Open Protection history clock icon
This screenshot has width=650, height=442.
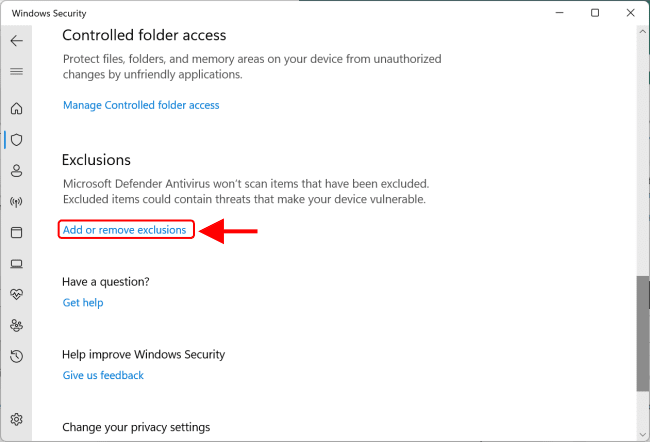(x=16, y=356)
